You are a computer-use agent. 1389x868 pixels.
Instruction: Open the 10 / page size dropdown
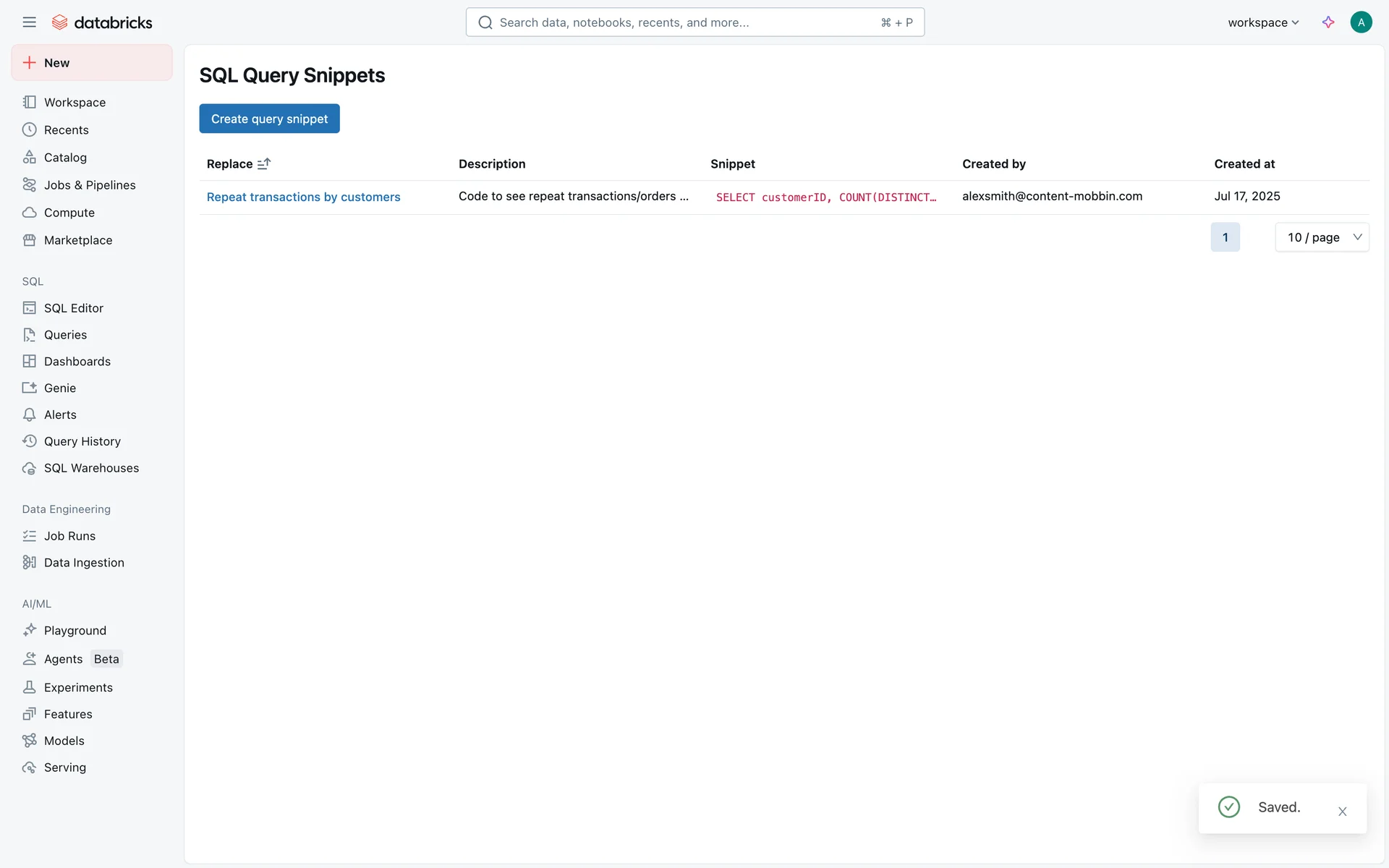coord(1322,237)
